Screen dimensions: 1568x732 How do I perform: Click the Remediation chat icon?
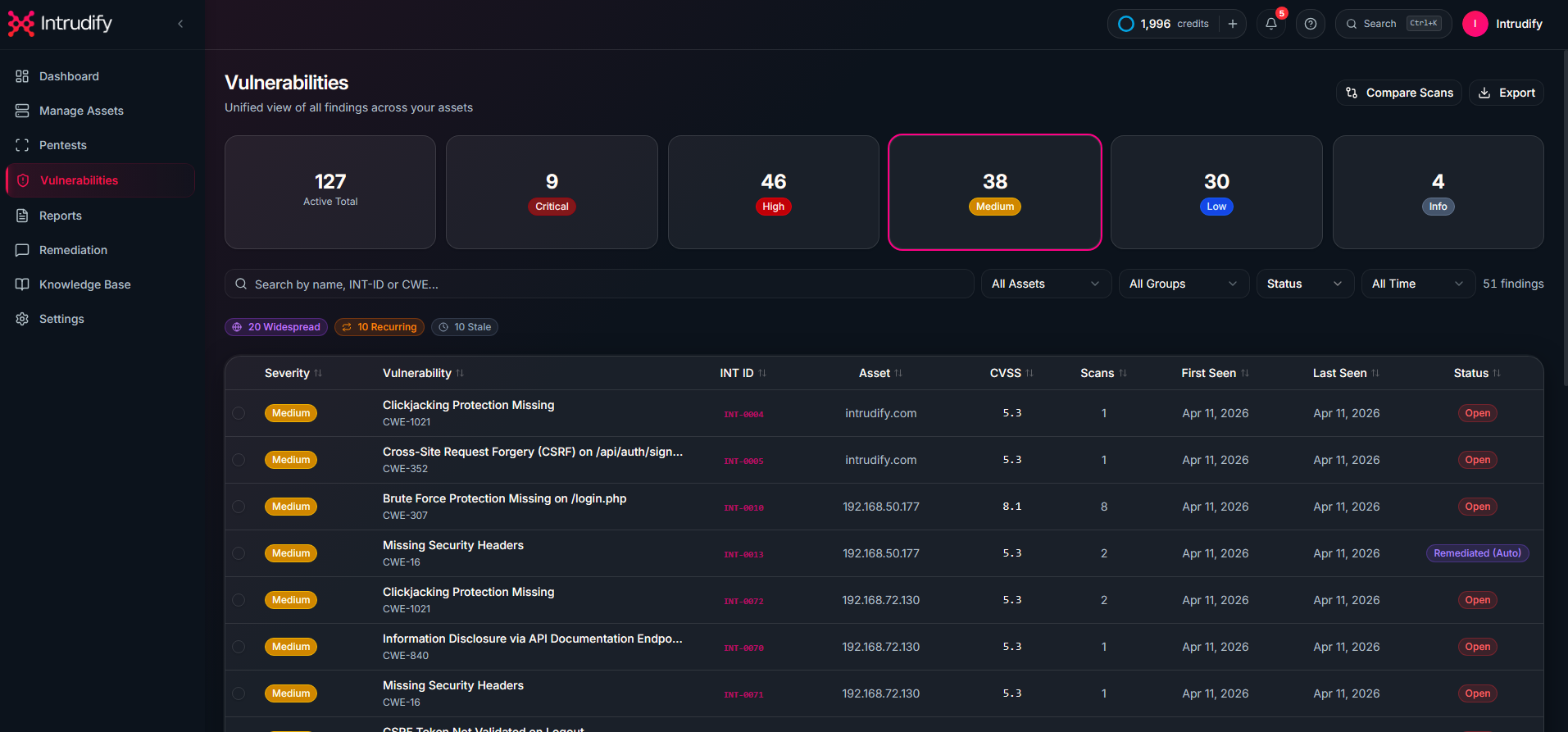pyautogui.click(x=22, y=250)
